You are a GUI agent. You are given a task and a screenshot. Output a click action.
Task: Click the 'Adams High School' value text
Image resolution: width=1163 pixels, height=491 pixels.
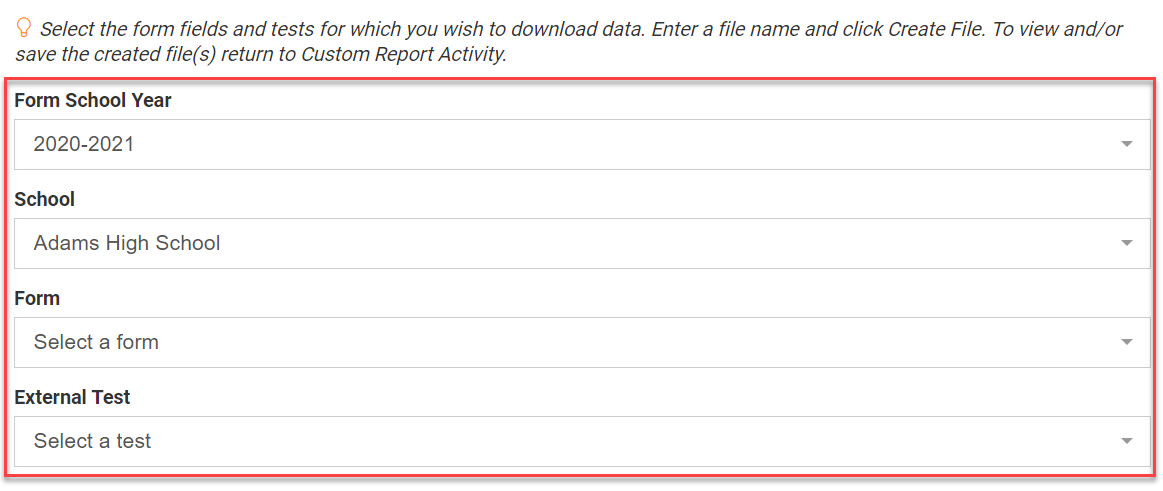coord(127,243)
